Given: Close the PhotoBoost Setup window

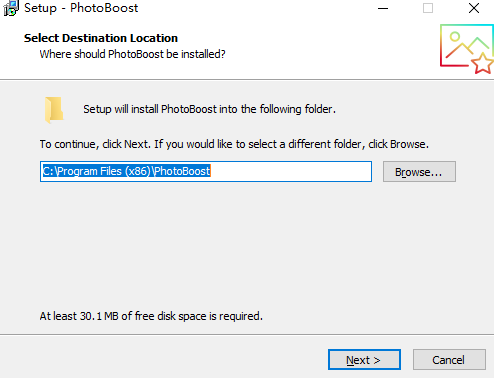Looking at the screenshot, I should (x=474, y=8).
